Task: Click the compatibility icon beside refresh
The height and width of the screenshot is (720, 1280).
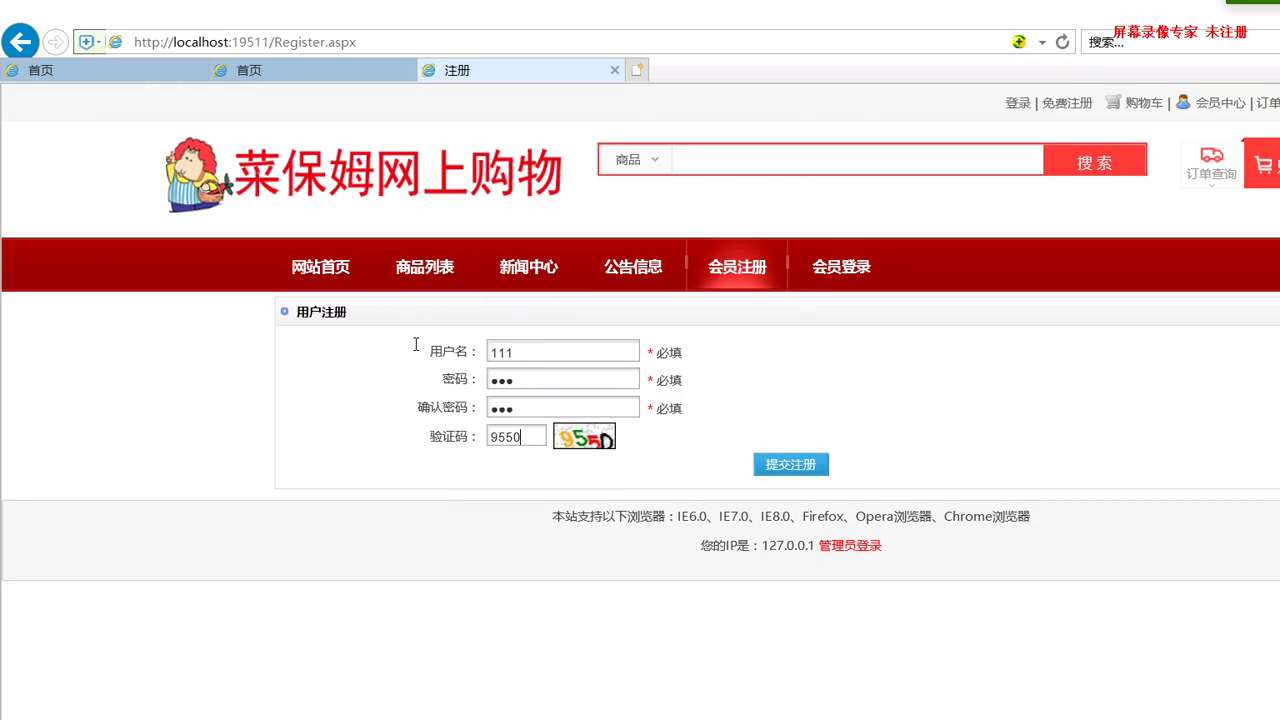Action: coord(1019,42)
